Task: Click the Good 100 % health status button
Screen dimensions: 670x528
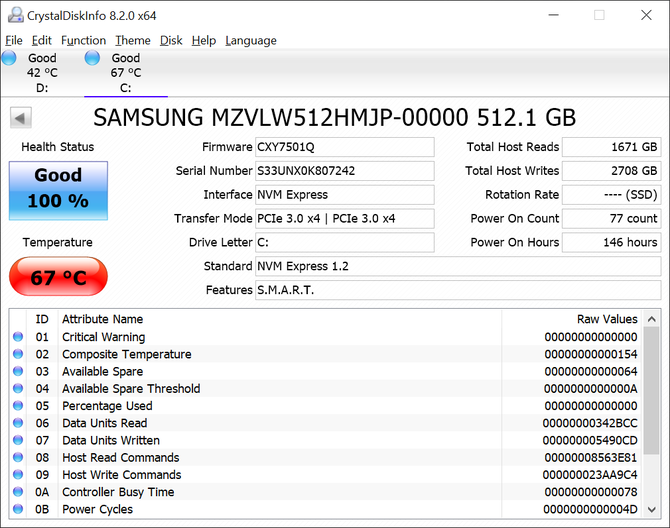Action: tap(58, 191)
